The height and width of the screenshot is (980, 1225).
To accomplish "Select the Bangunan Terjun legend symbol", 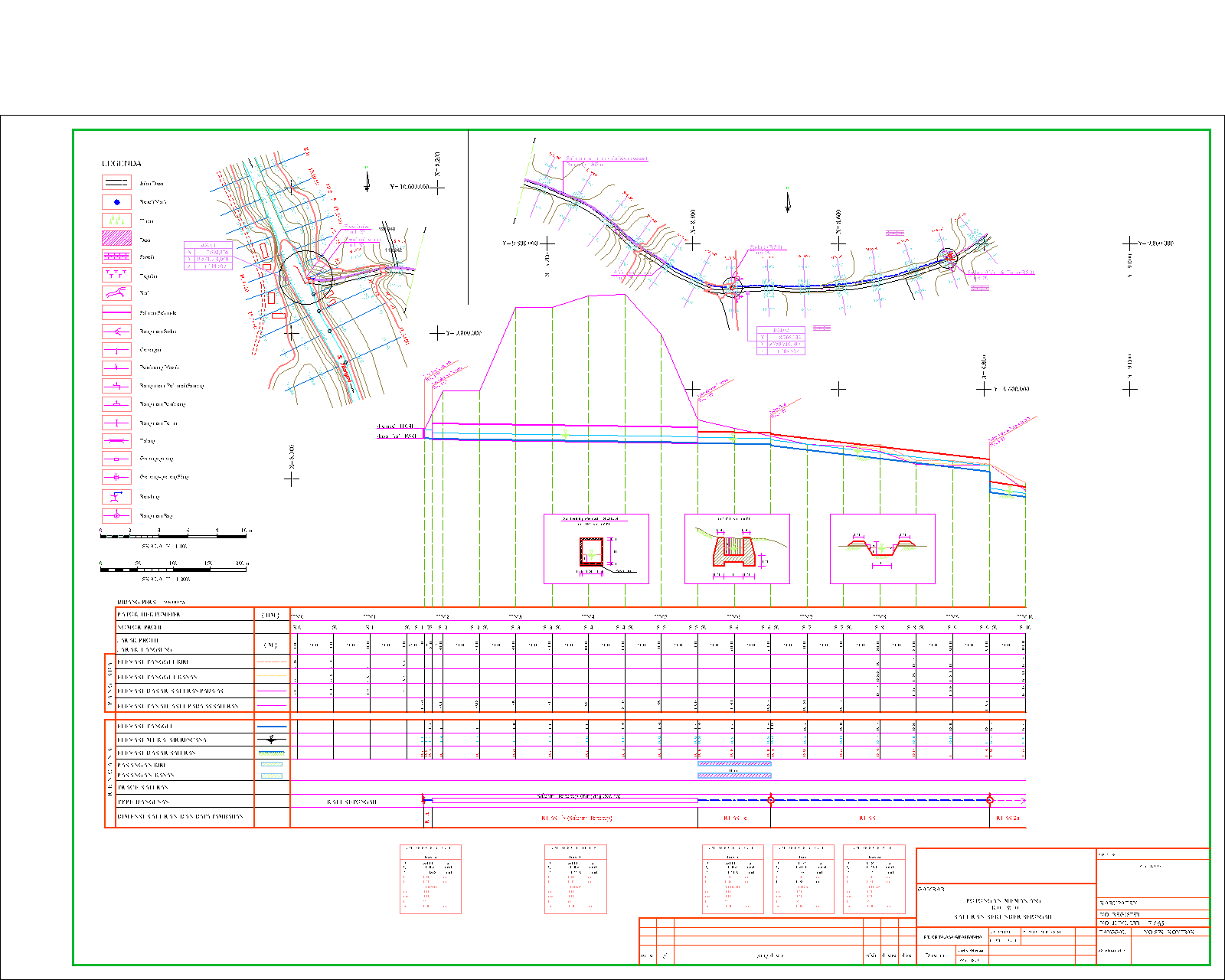I will [x=116, y=423].
